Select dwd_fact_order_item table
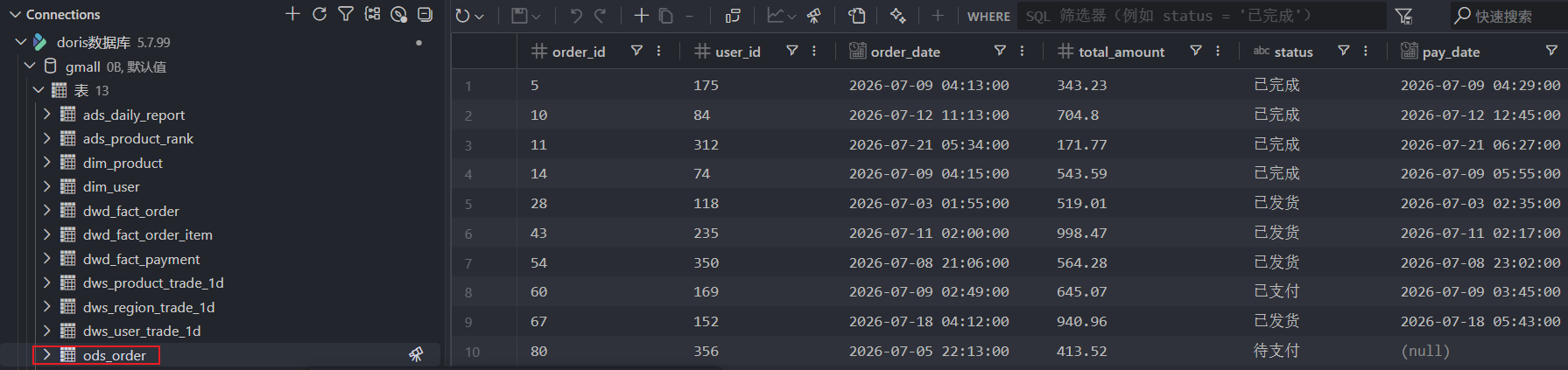The image size is (1568, 370). tap(148, 234)
